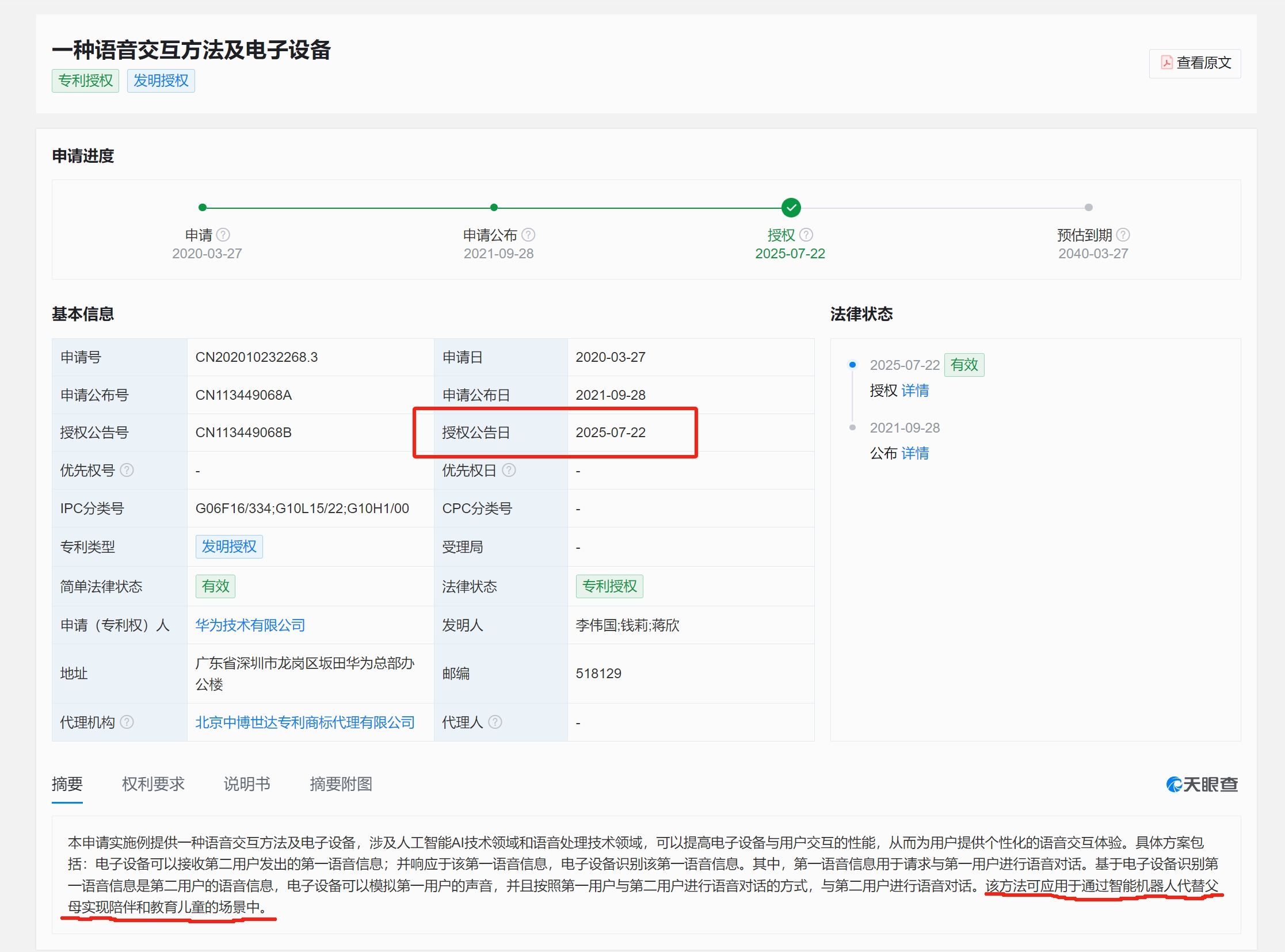Click the help icon next to 预估到期
This screenshot has height=952, width=1285.
click(1123, 235)
